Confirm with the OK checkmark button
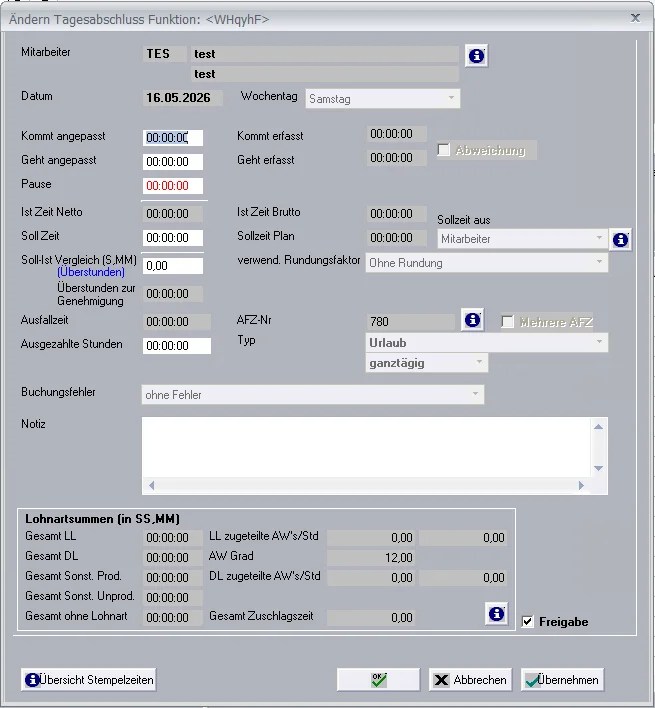This screenshot has height=708, width=655. (x=378, y=680)
